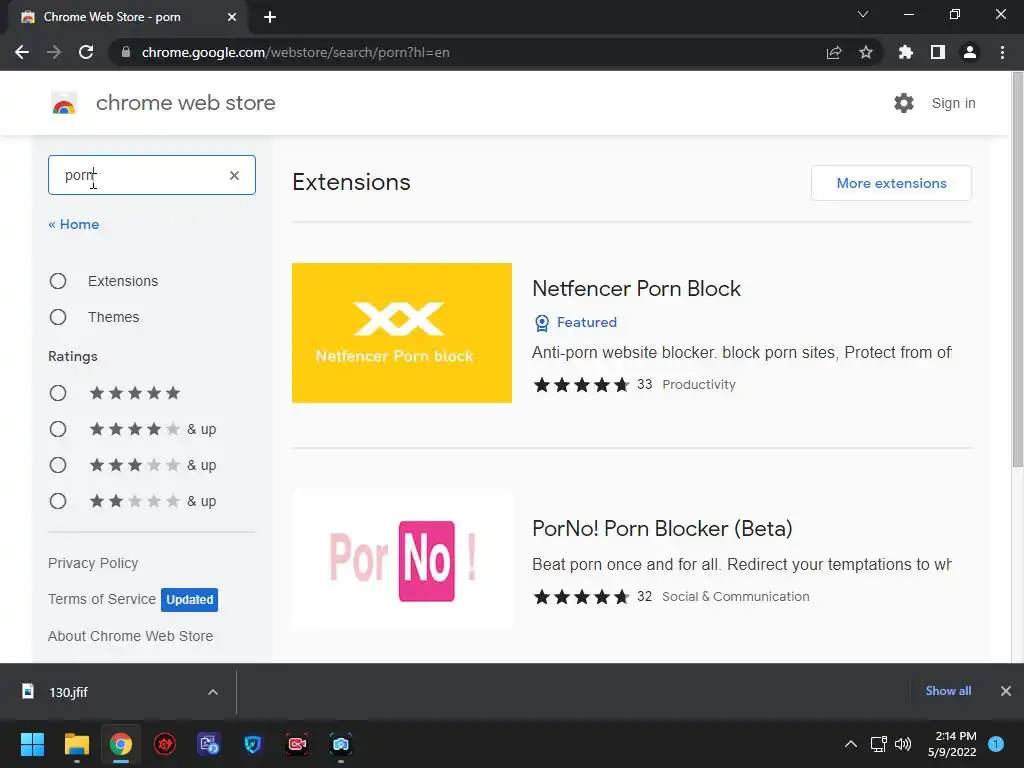Open PorNo! Porn Blocker (Beta) title
This screenshot has height=768, width=1024.
click(662, 528)
